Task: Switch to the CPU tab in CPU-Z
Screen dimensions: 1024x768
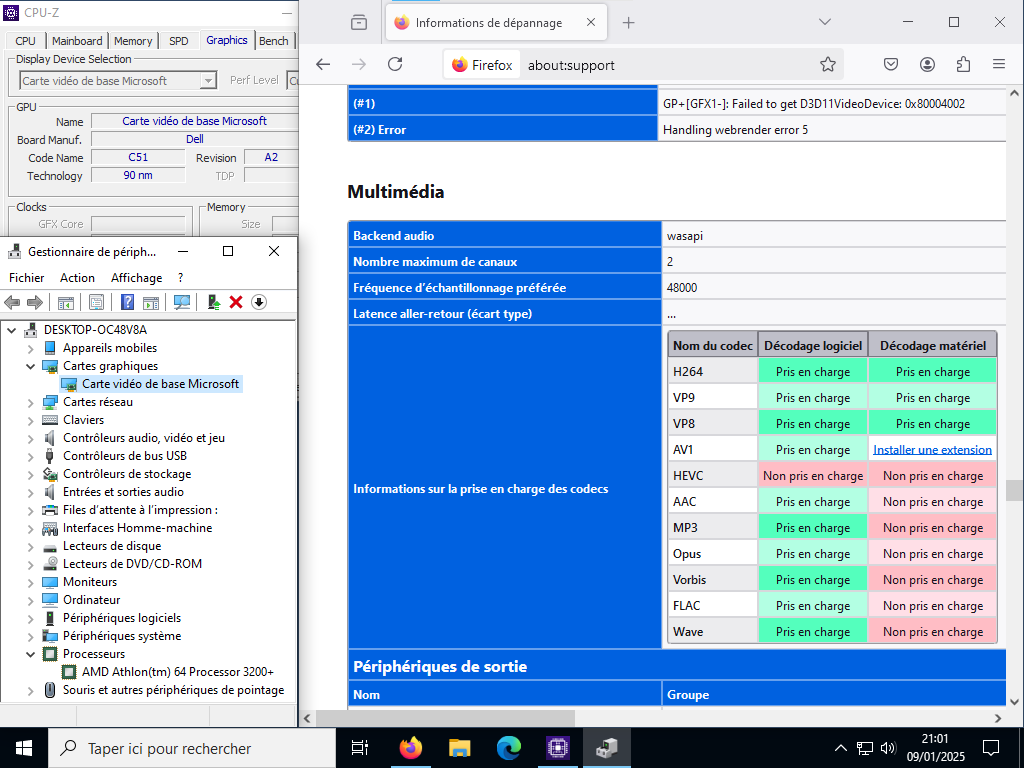Action: point(25,40)
